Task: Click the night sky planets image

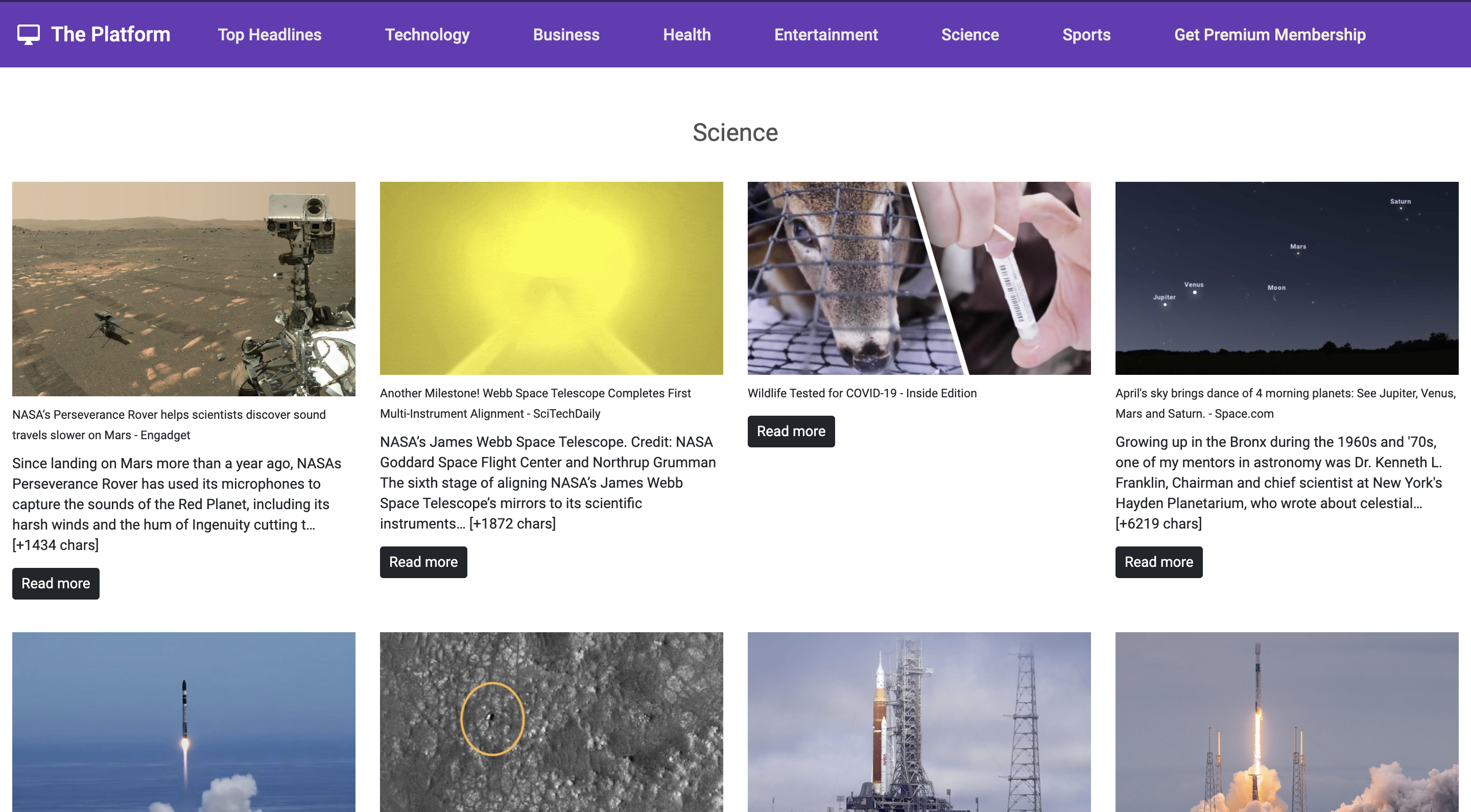Action: click(1287, 278)
